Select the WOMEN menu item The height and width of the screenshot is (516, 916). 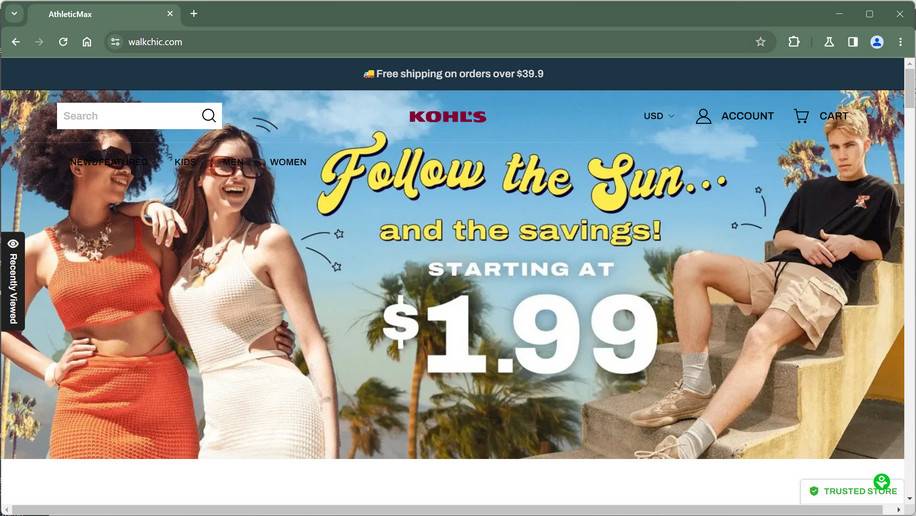(x=288, y=162)
